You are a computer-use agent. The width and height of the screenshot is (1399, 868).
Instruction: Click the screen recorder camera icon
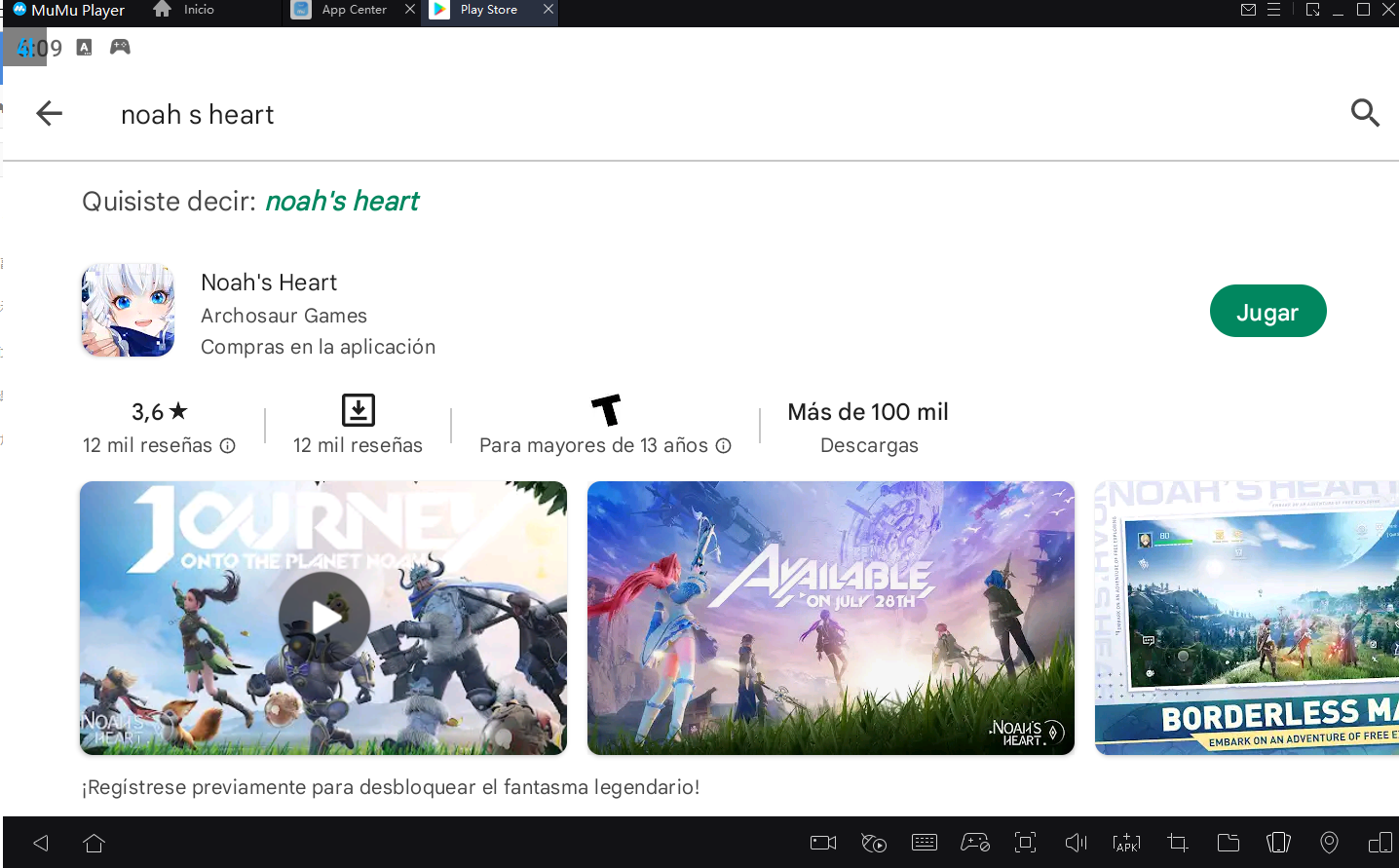pos(823,843)
